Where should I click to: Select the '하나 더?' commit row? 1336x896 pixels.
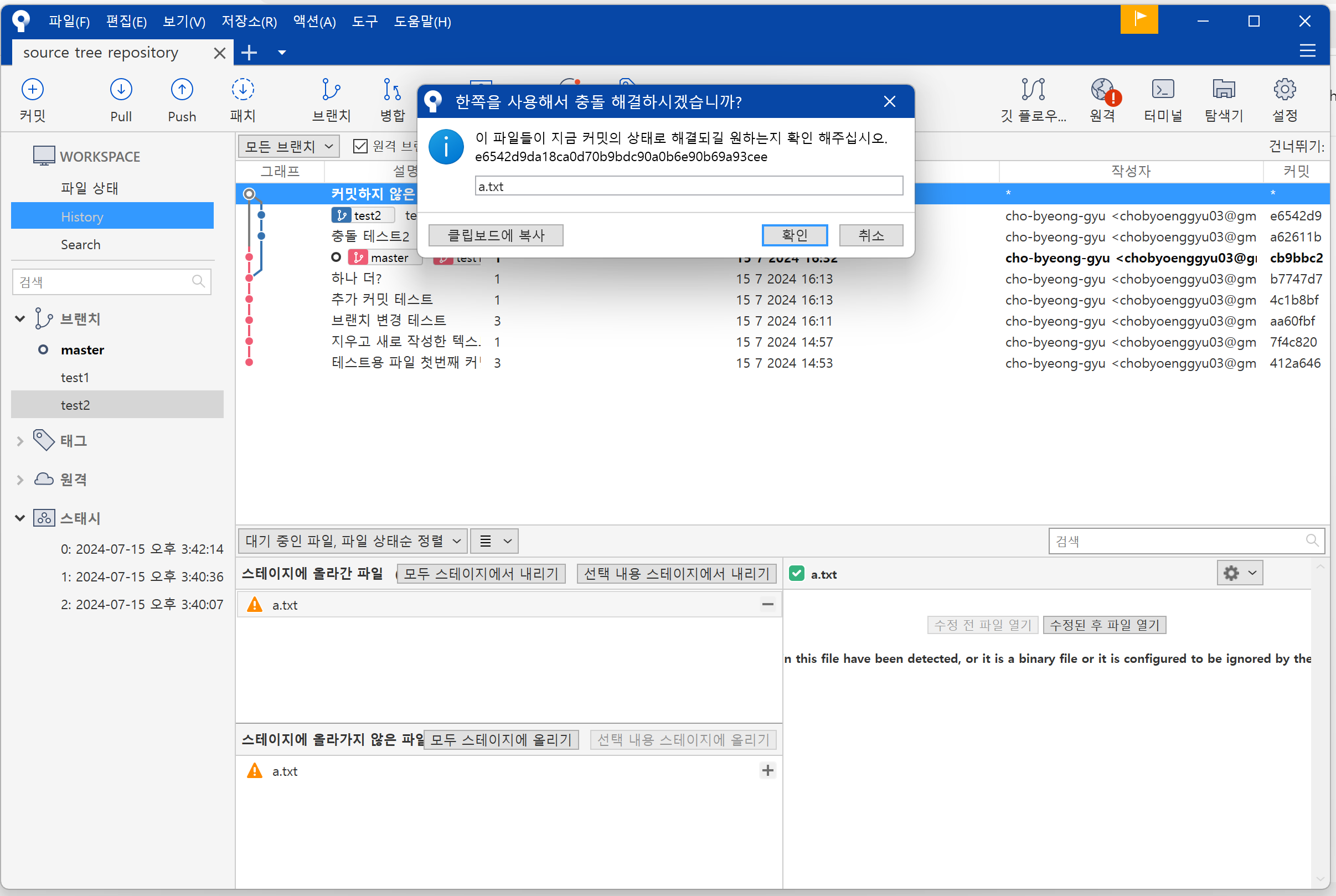(x=782, y=279)
